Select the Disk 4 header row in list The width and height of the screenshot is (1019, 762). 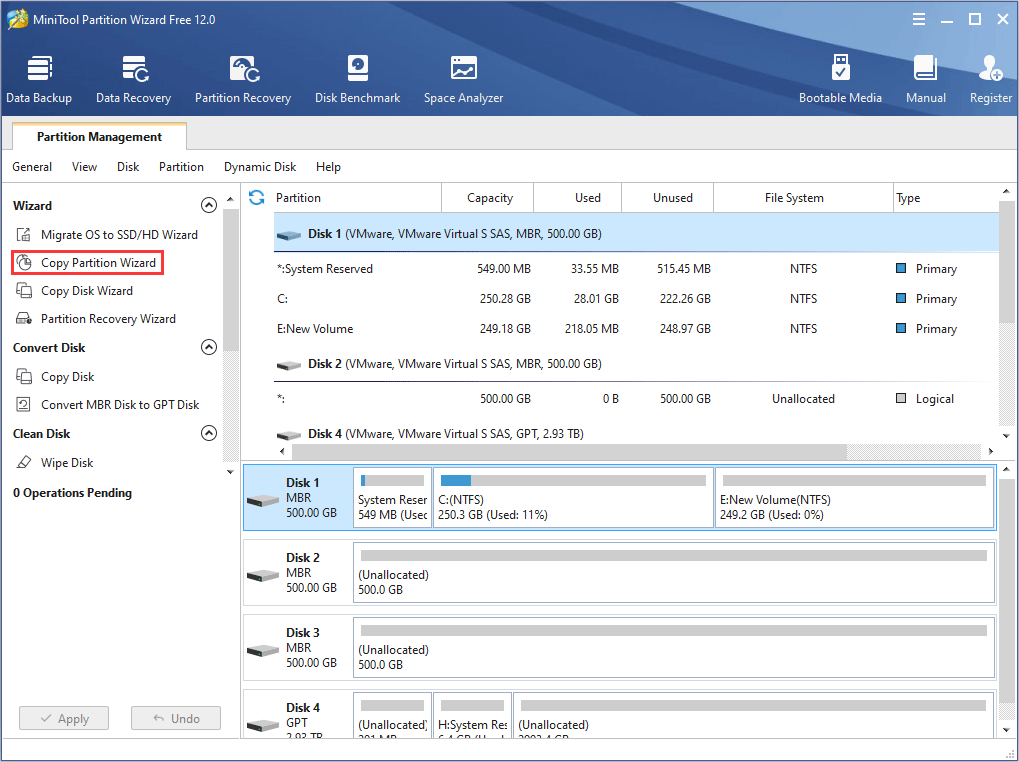pos(636,433)
